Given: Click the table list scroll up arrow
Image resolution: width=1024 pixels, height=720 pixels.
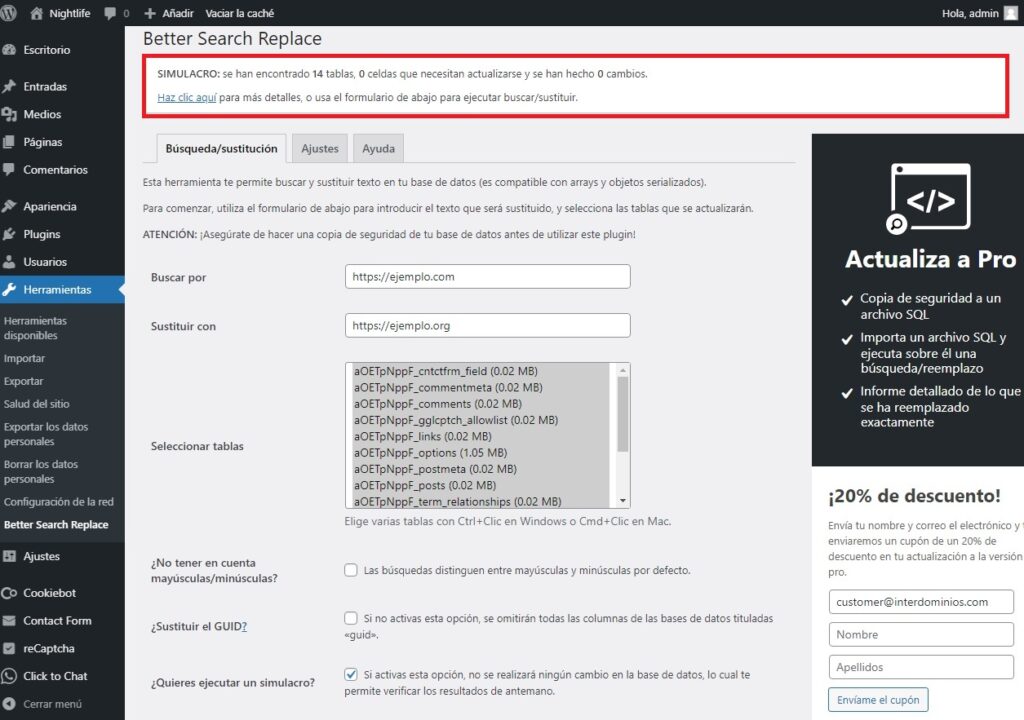Looking at the screenshot, I should [x=622, y=370].
